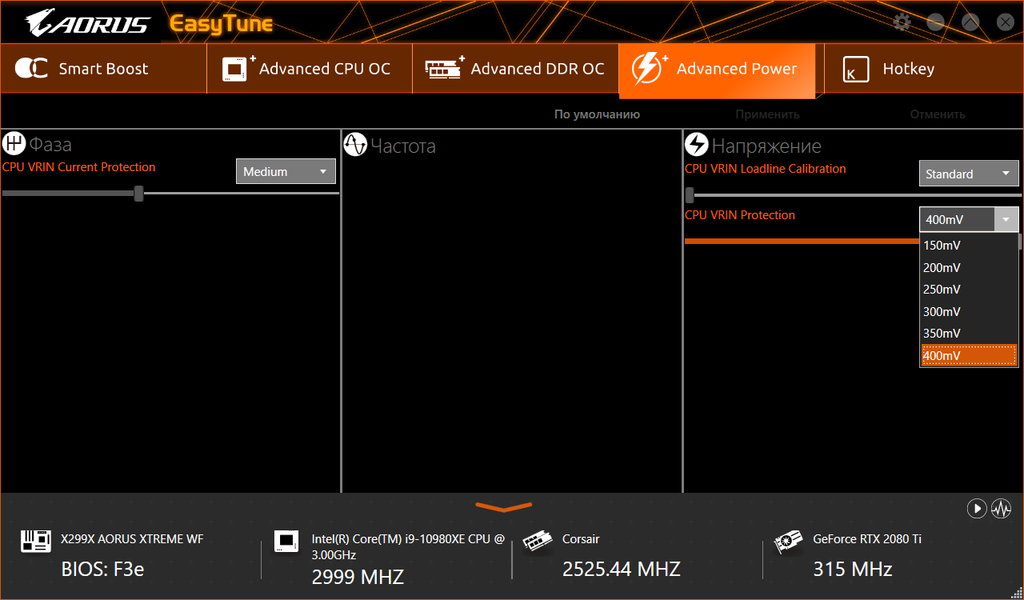
Task: Click the settings gear icon
Action: (902, 22)
